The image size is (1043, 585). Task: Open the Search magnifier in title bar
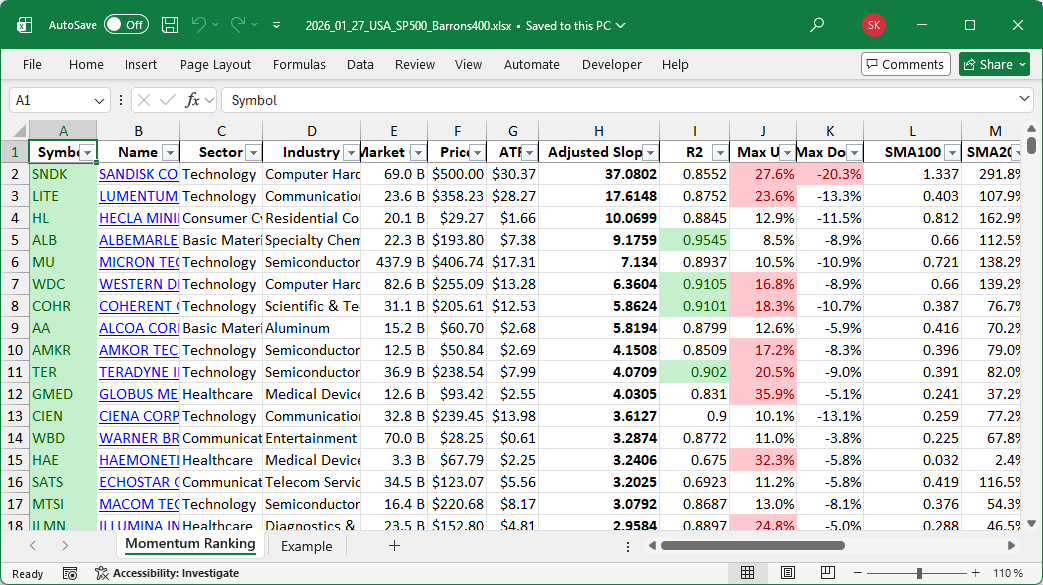point(817,25)
